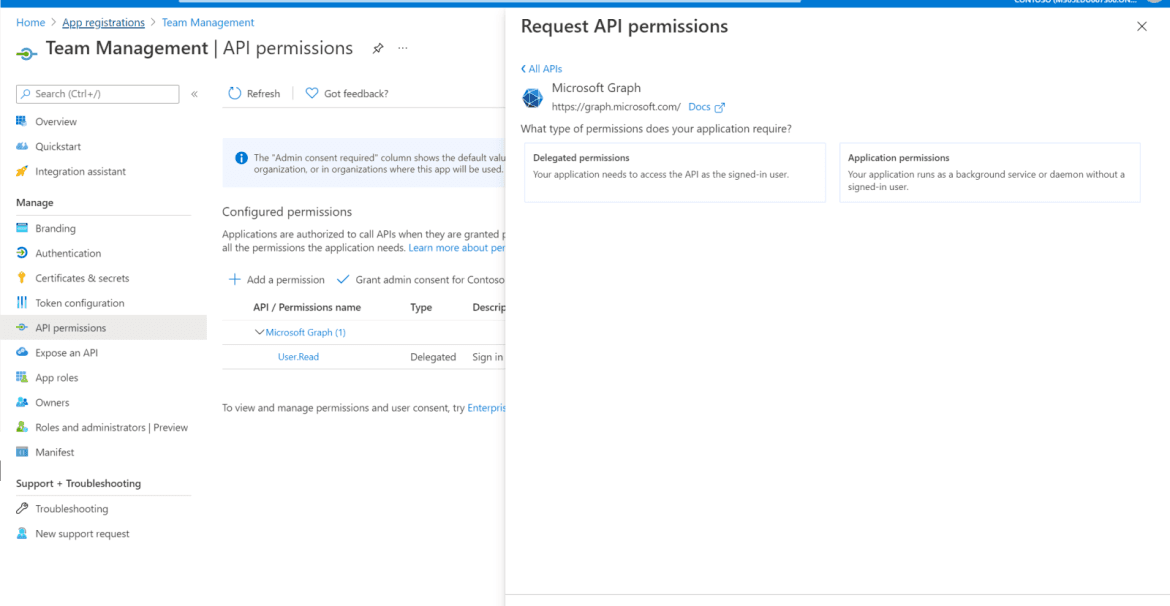Select the Delegated permissions card
This screenshot has width=1170, height=606.
pyautogui.click(x=675, y=172)
